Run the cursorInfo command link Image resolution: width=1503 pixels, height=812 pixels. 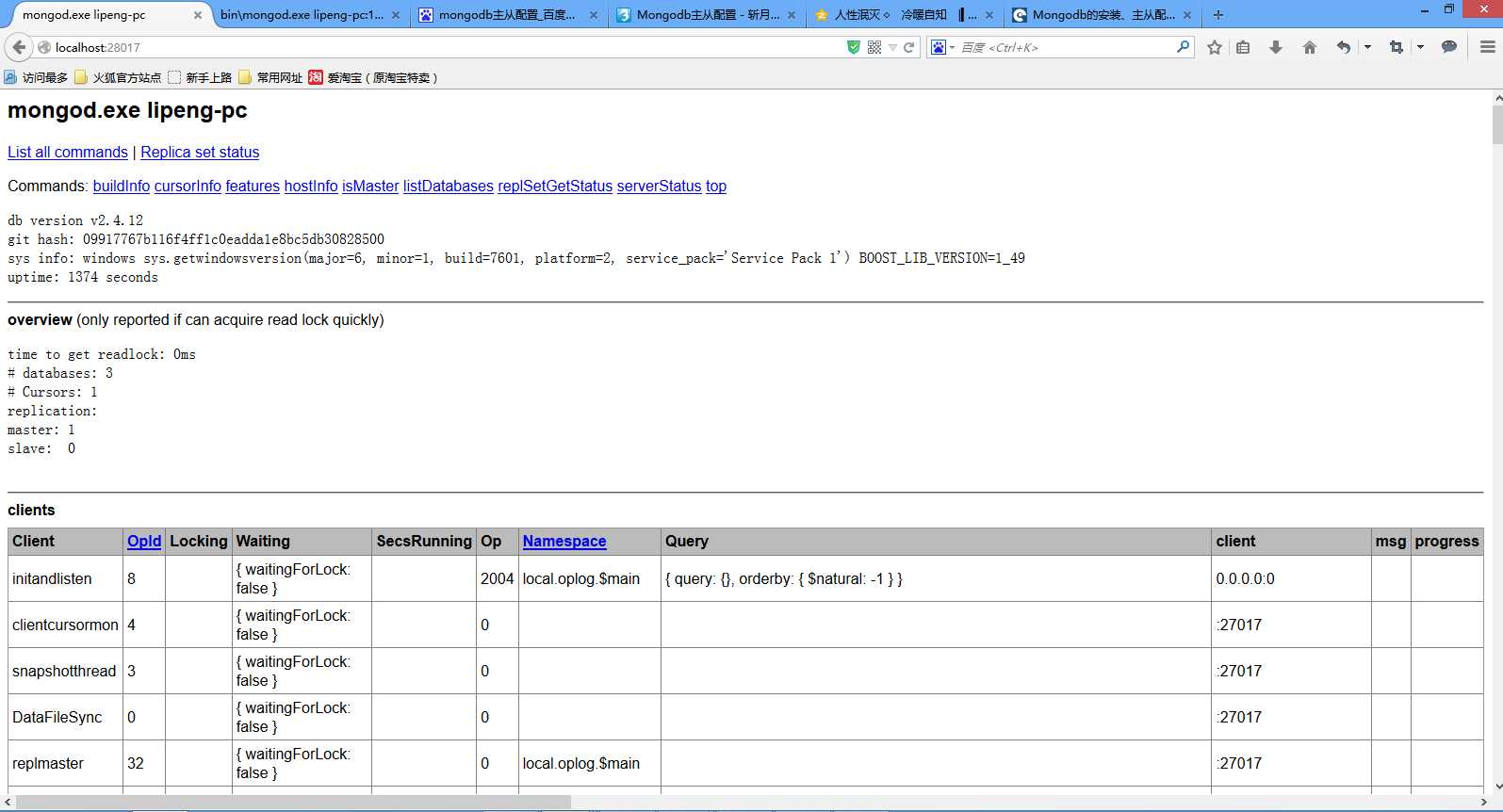[188, 186]
